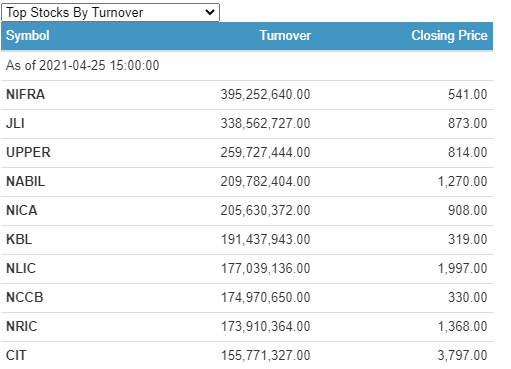511x369 pixels.
Task: Open the NIFRA stock symbol
Action: [x=25, y=94]
